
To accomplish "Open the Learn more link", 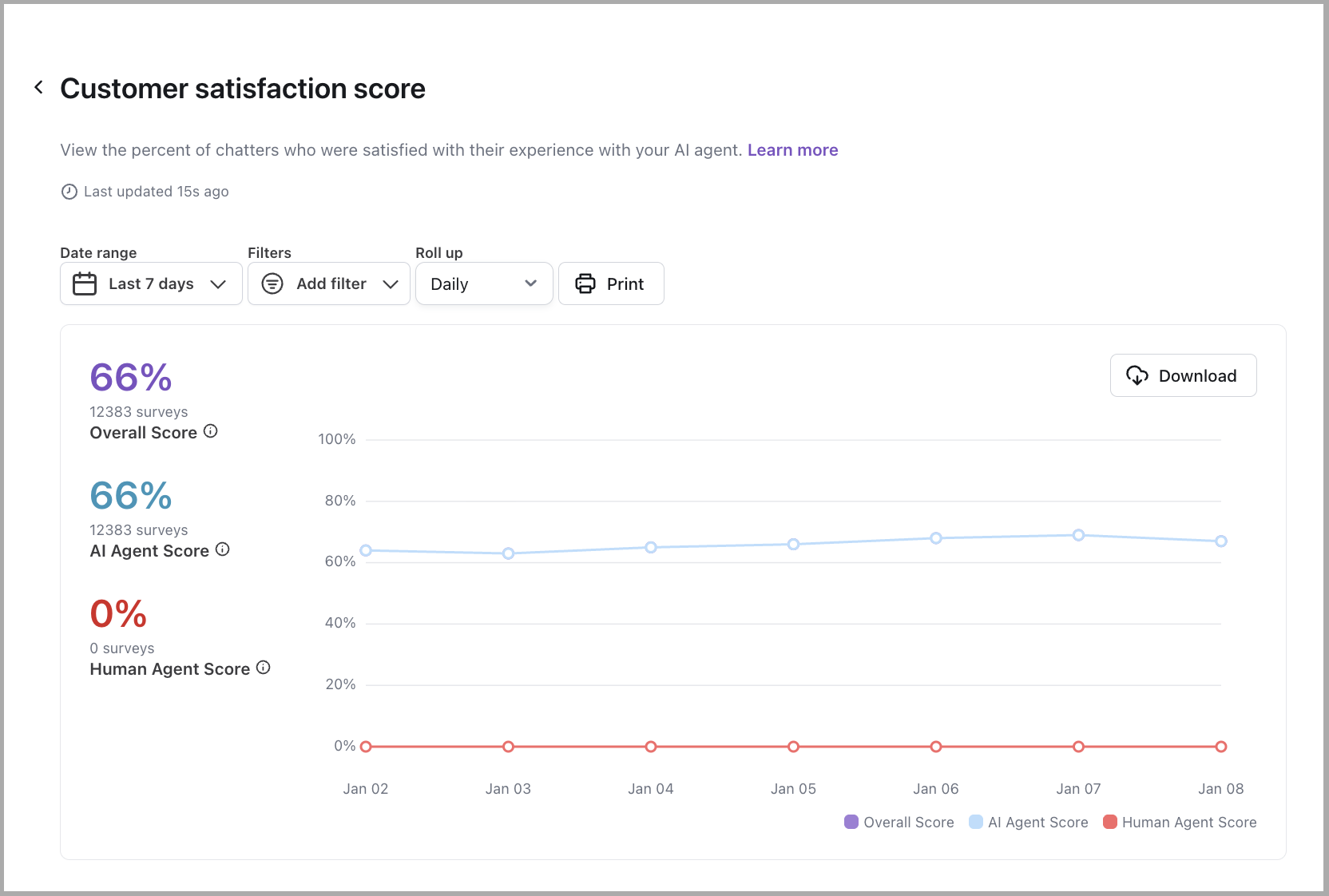I will pos(792,150).
